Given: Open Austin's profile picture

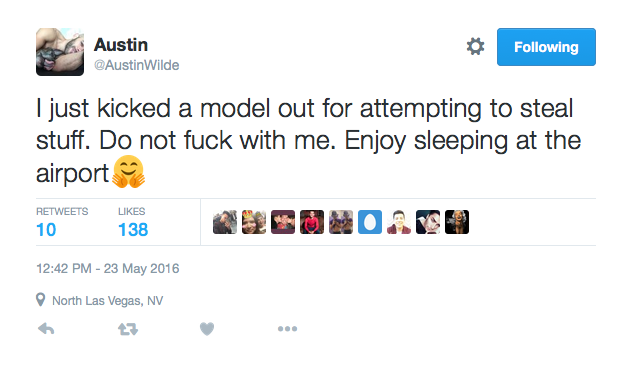Looking at the screenshot, I should tap(60, 52).
